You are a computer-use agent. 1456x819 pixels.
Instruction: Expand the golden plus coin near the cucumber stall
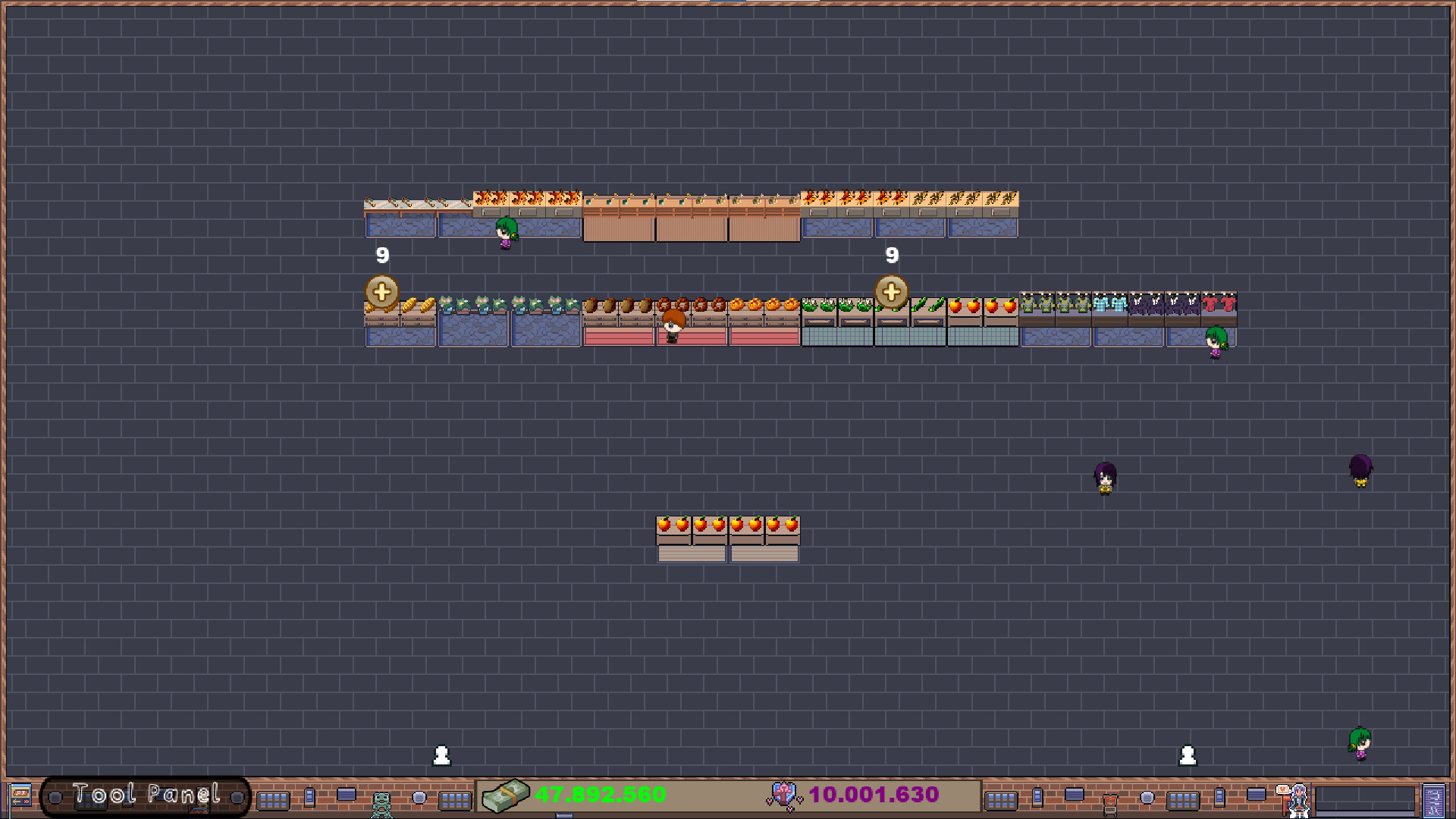click(892, 290)
